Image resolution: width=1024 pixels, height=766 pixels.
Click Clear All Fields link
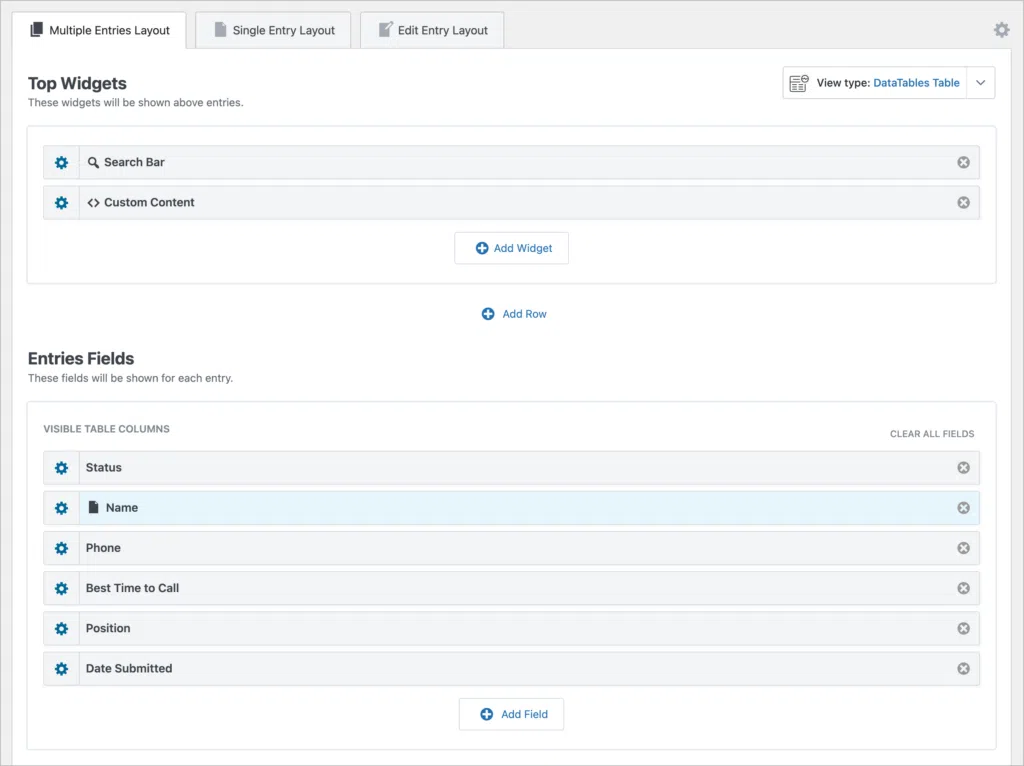point(931,434)
